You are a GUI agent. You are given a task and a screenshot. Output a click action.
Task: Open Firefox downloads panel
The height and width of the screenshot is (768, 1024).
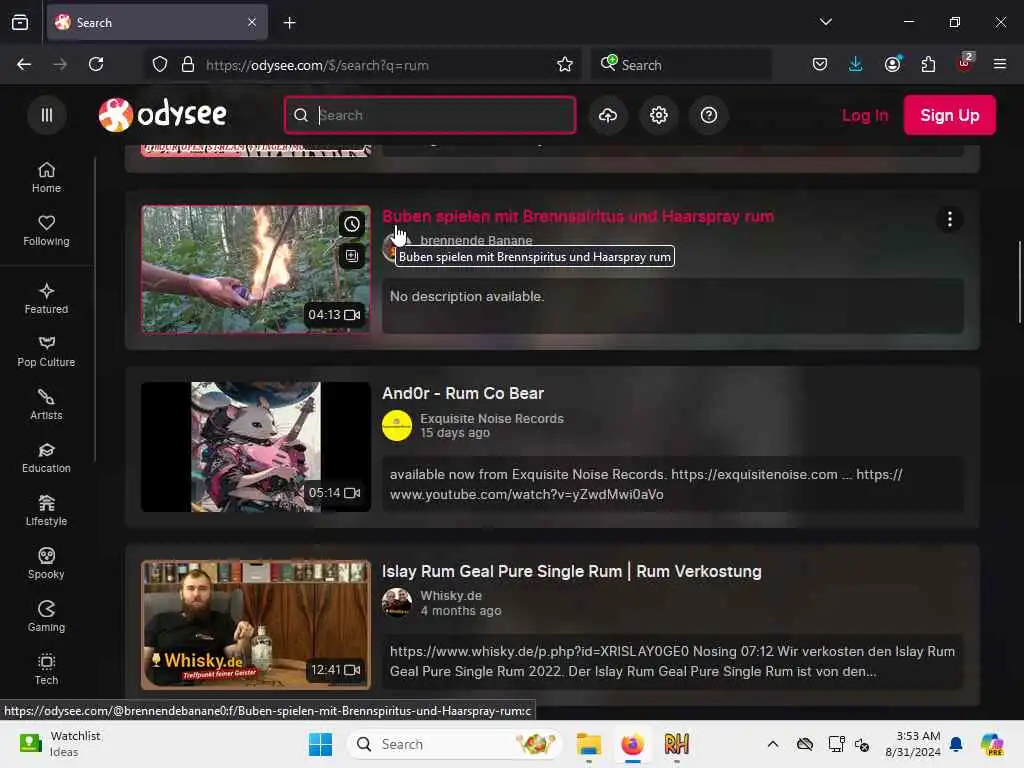[856, 64]
